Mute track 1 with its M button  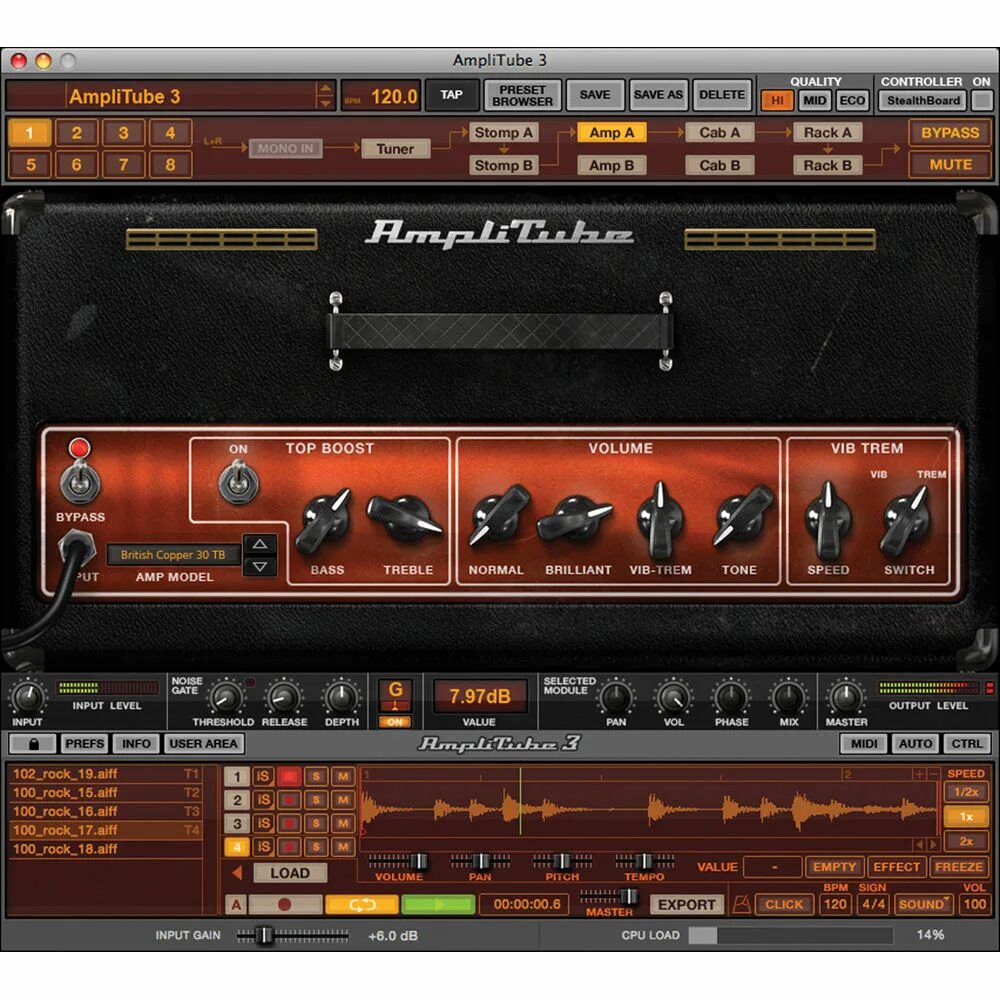[x=343, y=777]
